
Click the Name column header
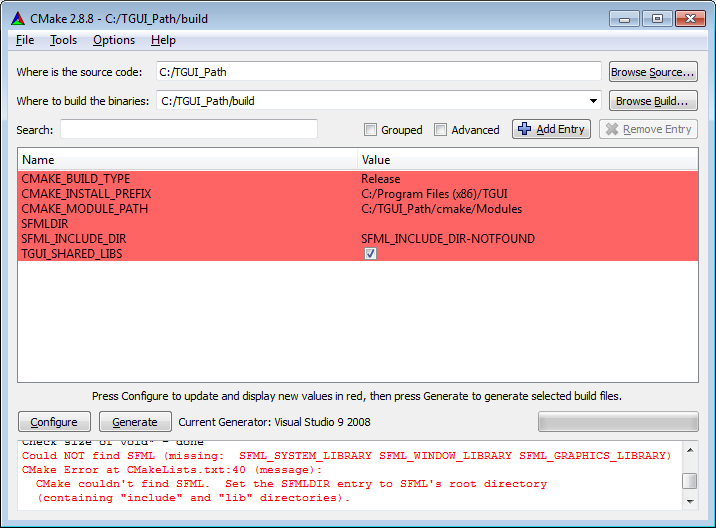point(188,160)
